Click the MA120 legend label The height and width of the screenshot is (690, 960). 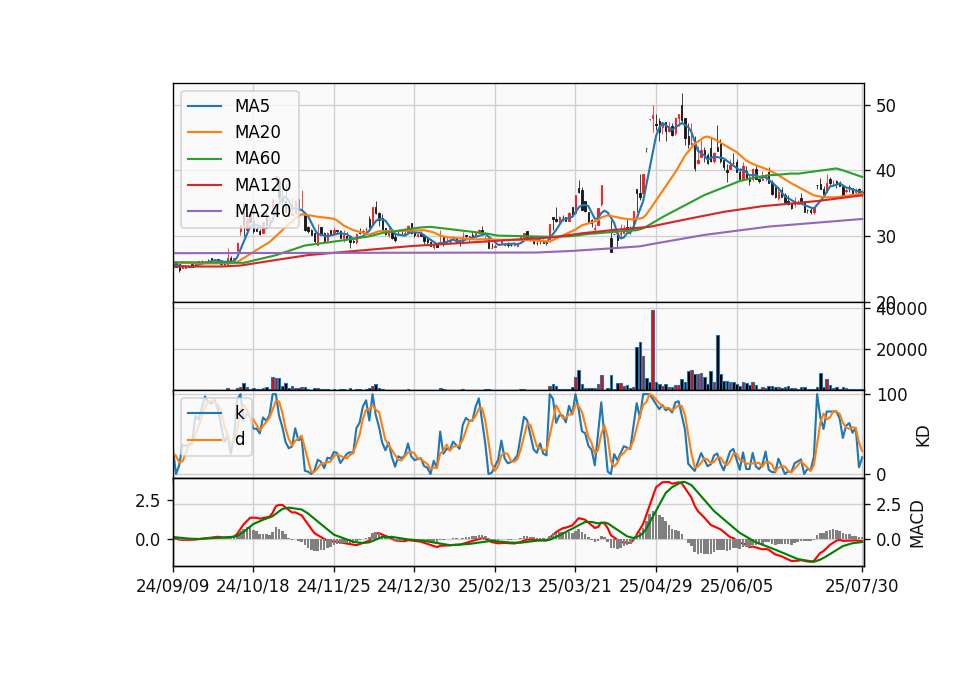263,185
